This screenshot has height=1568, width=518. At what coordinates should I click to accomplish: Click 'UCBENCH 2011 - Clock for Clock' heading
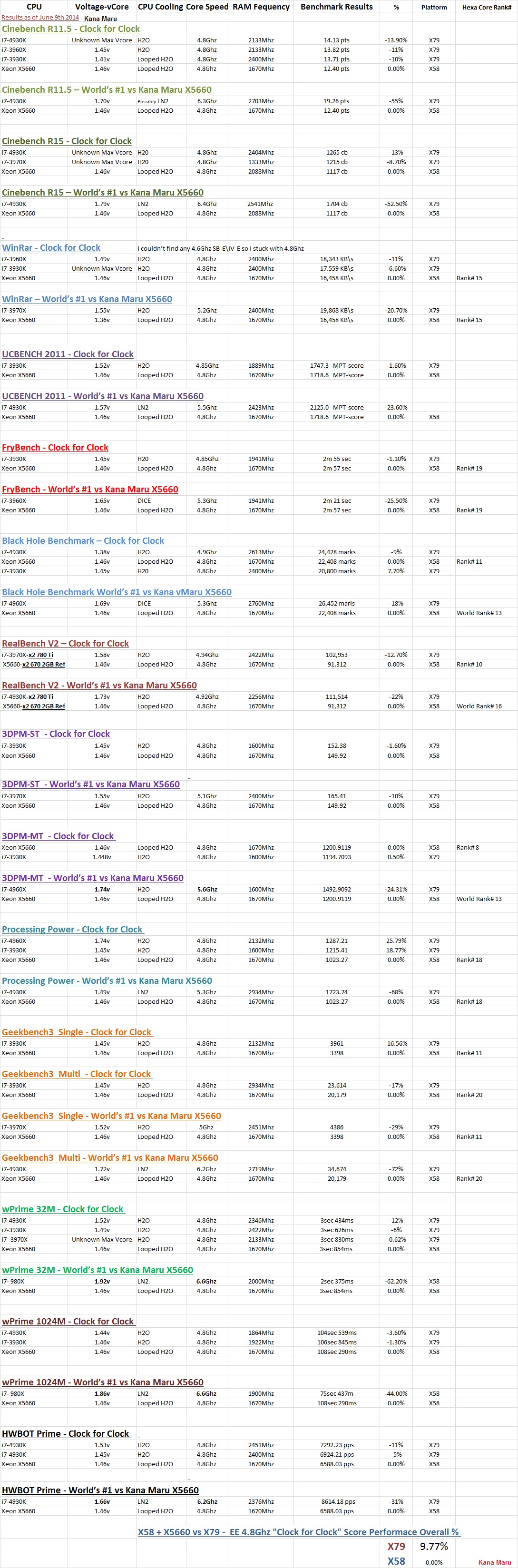click(x=68, y=354)
